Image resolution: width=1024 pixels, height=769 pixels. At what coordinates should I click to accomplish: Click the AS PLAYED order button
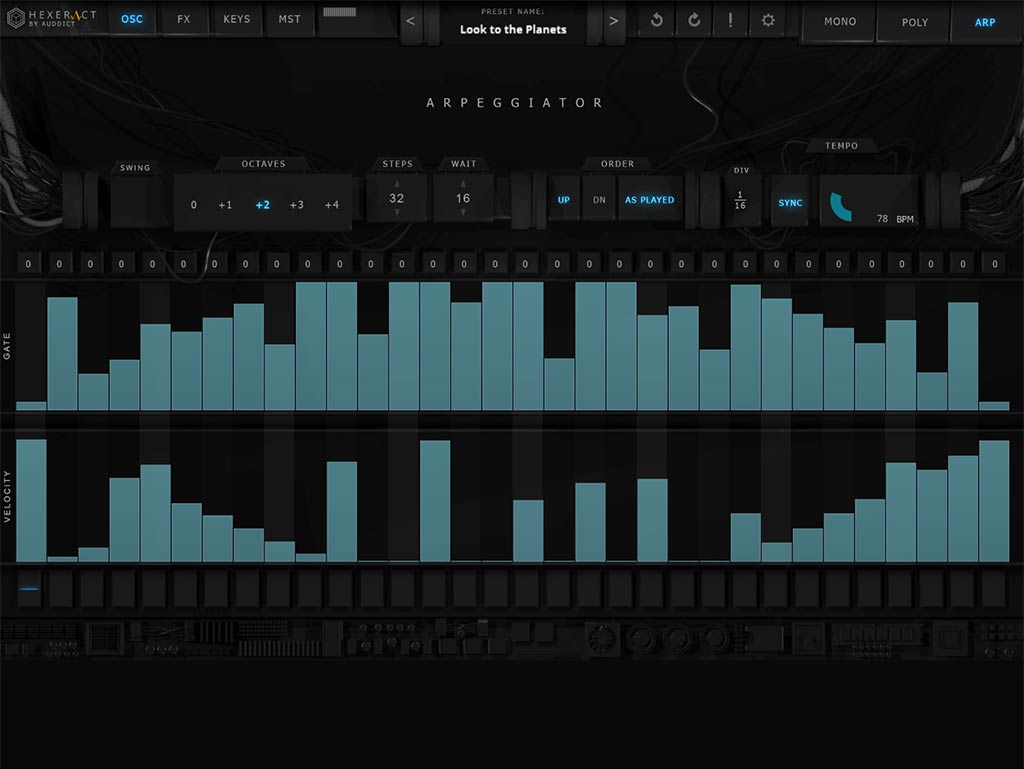(650, 199)
